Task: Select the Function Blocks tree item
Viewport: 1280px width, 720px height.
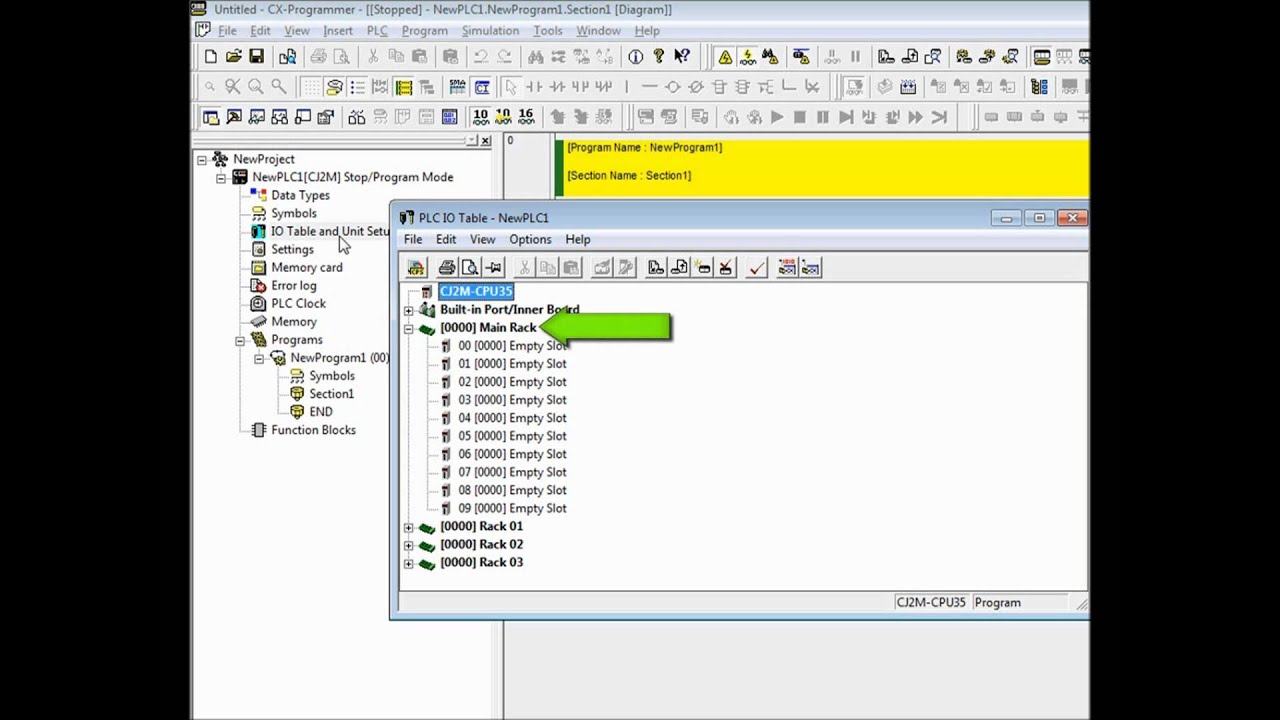Action: [313, 430]
